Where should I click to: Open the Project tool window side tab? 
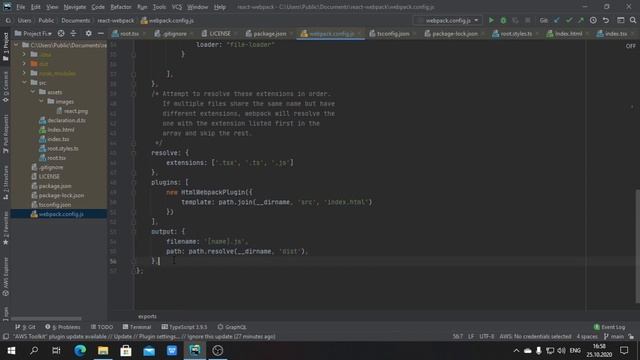6,47
